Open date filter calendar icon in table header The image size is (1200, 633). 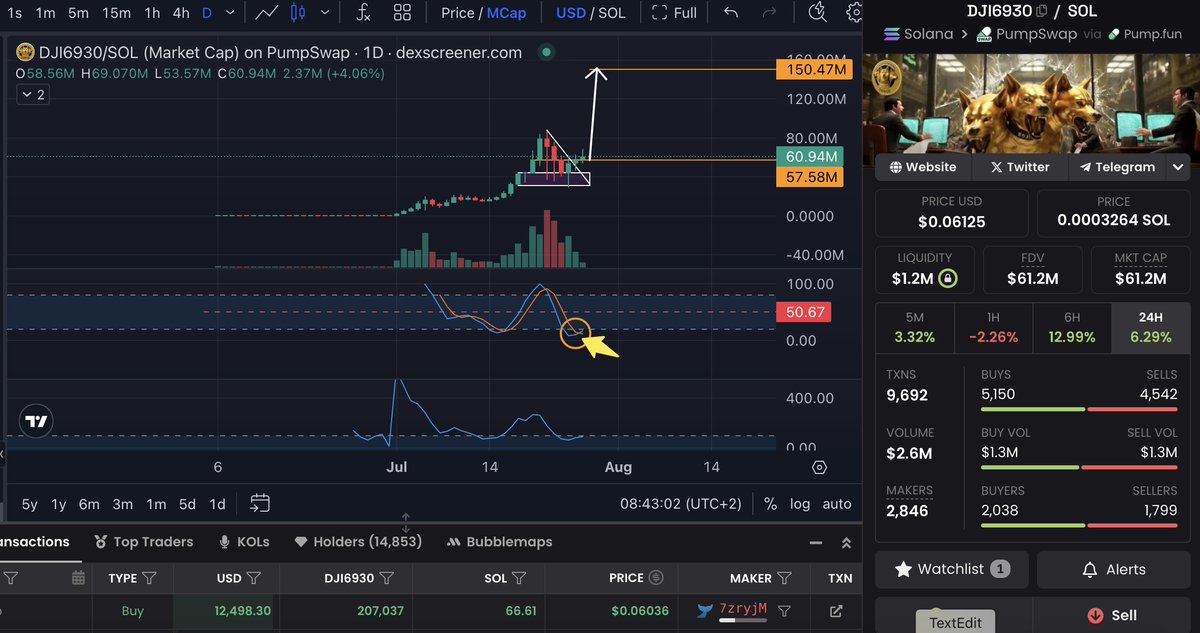tap(79, 577)
